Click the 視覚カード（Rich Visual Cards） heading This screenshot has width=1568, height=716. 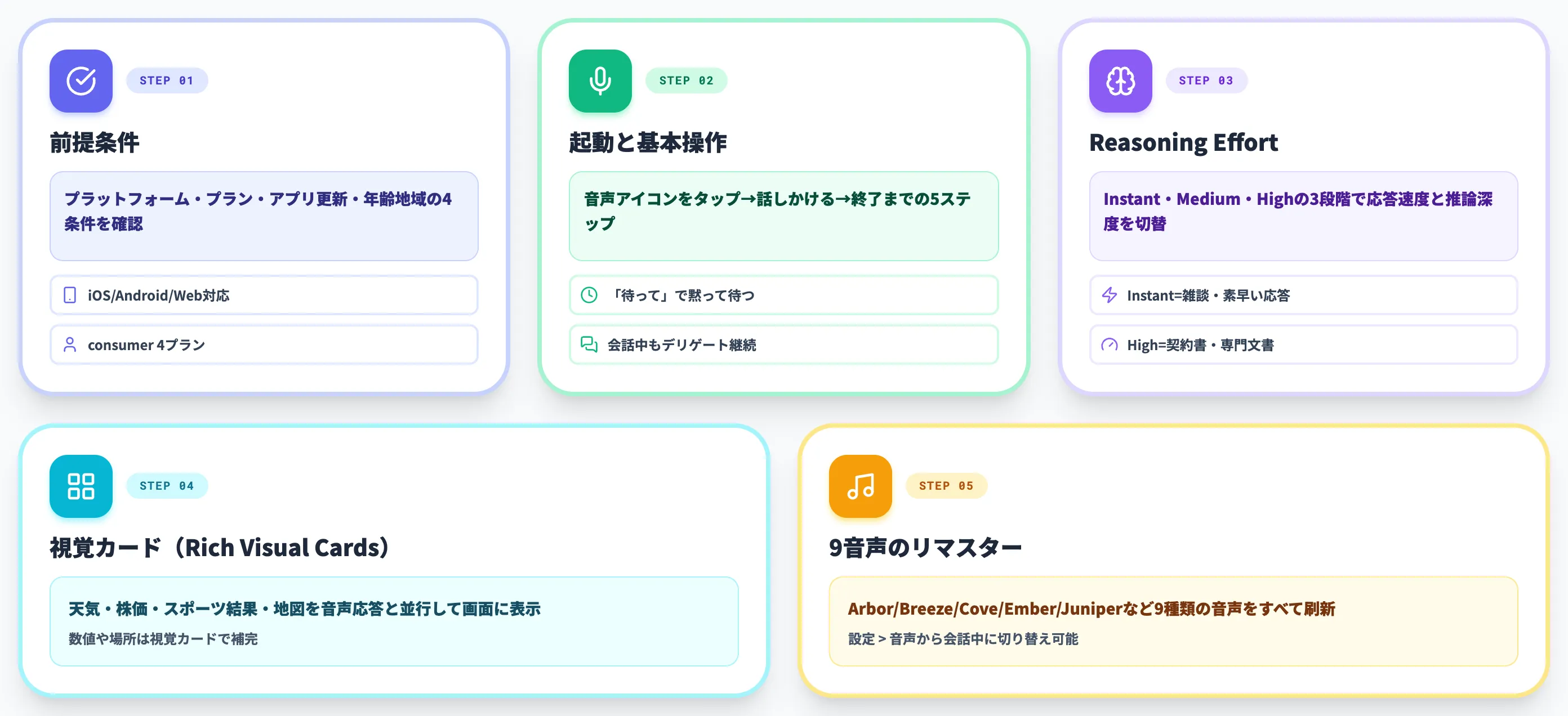click(x=220, y=548)
